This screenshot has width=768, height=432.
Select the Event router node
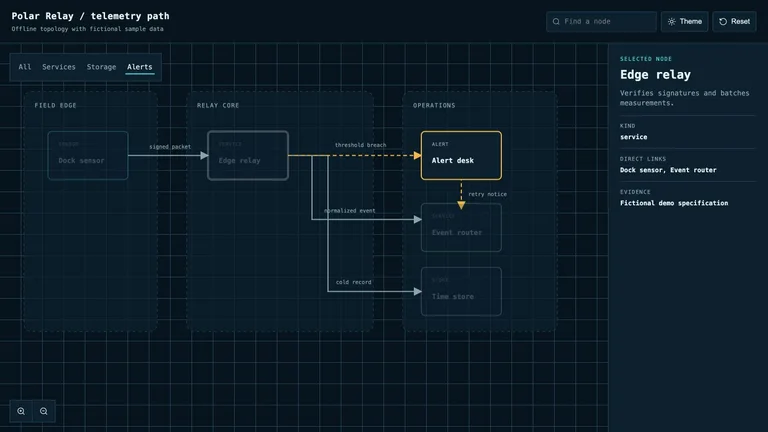pos(461,228)
